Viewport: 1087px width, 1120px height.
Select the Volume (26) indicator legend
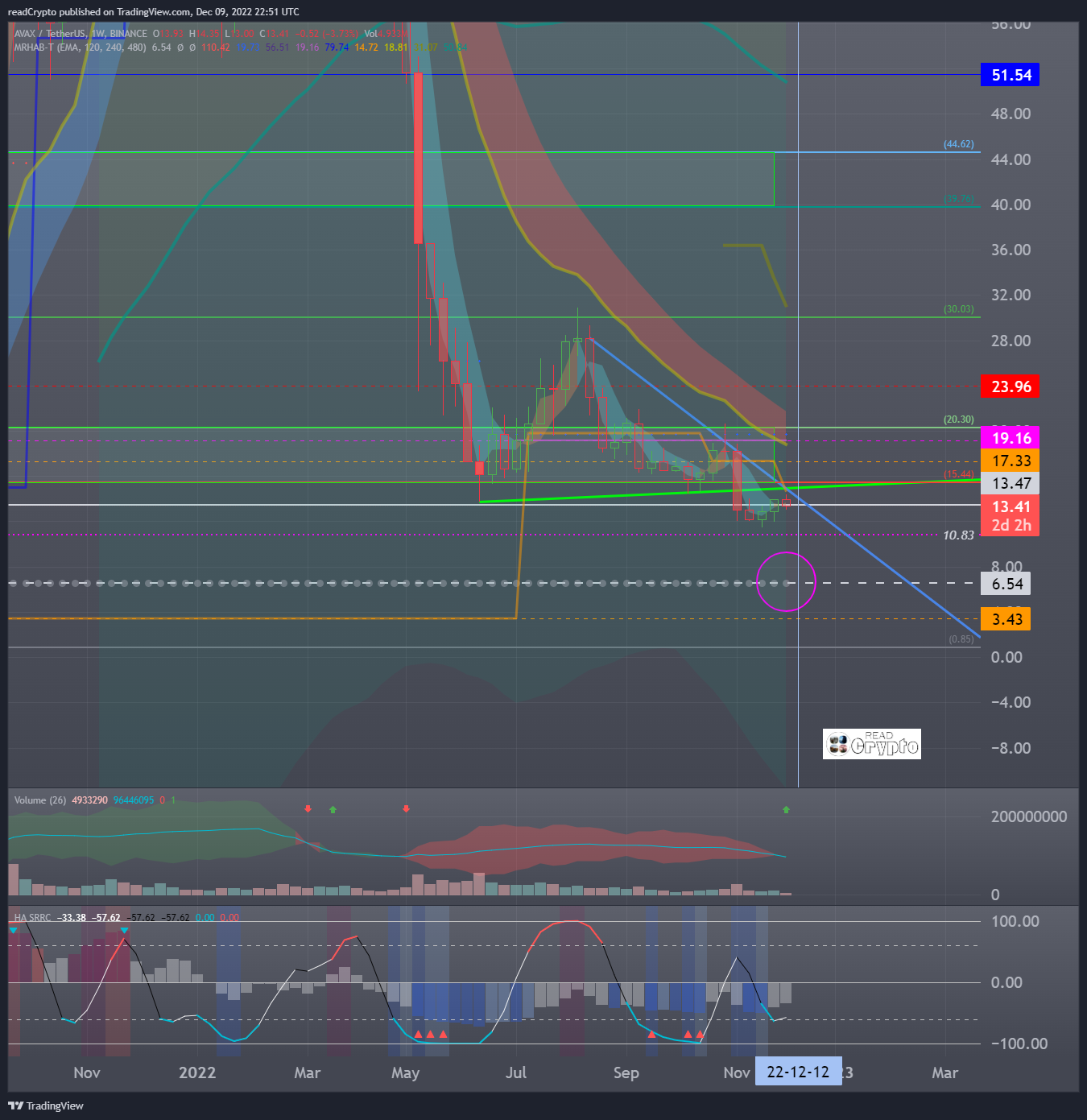pos(40,800)
